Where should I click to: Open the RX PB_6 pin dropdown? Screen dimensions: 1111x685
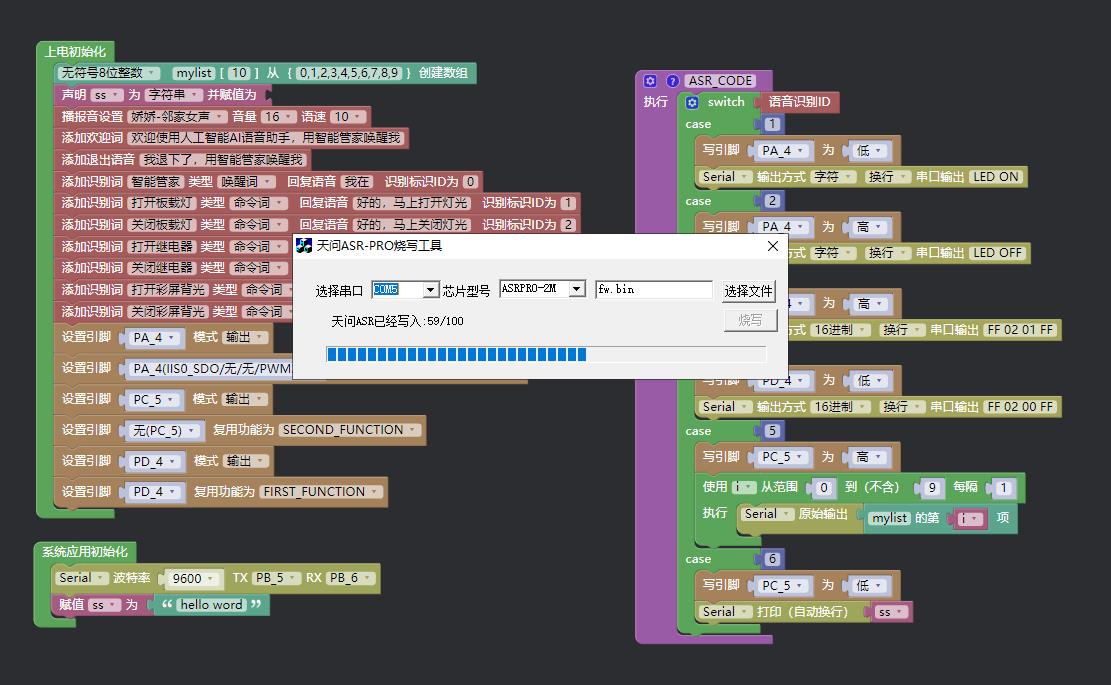350,578
